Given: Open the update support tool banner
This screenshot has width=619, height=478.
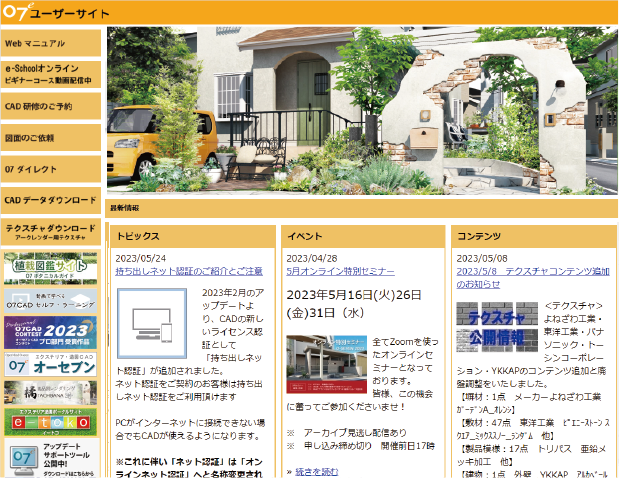Looking at the screenshot, I should tap(50, 460).
